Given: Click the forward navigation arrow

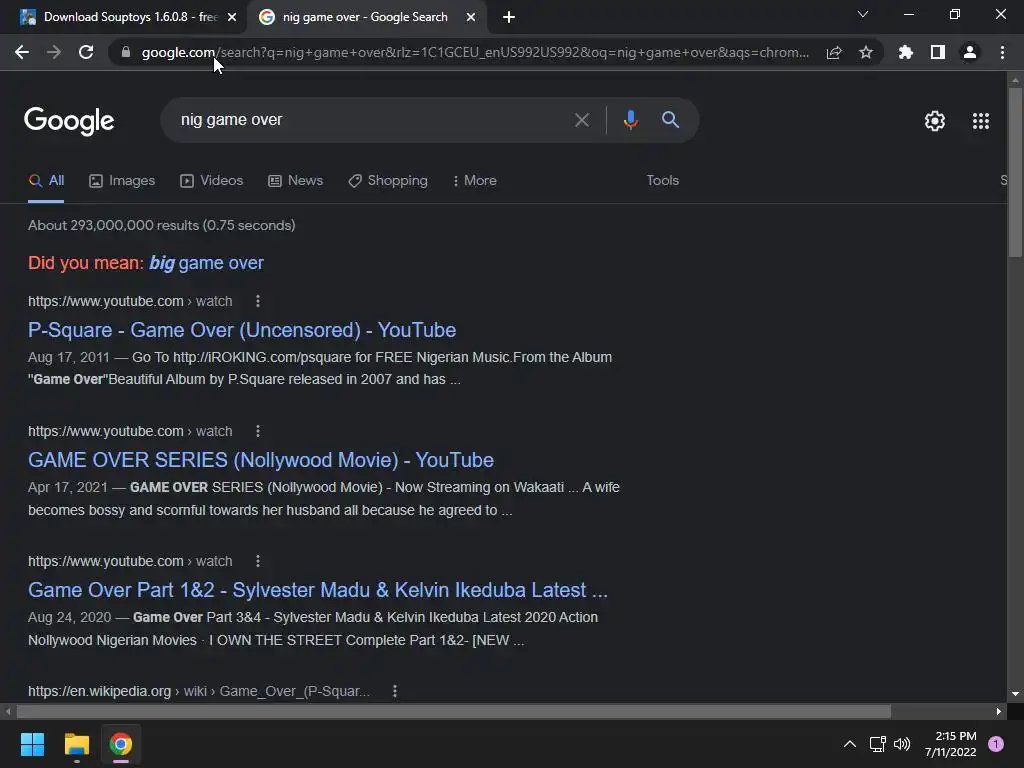Looking at the screenshot, I should 54,52.
